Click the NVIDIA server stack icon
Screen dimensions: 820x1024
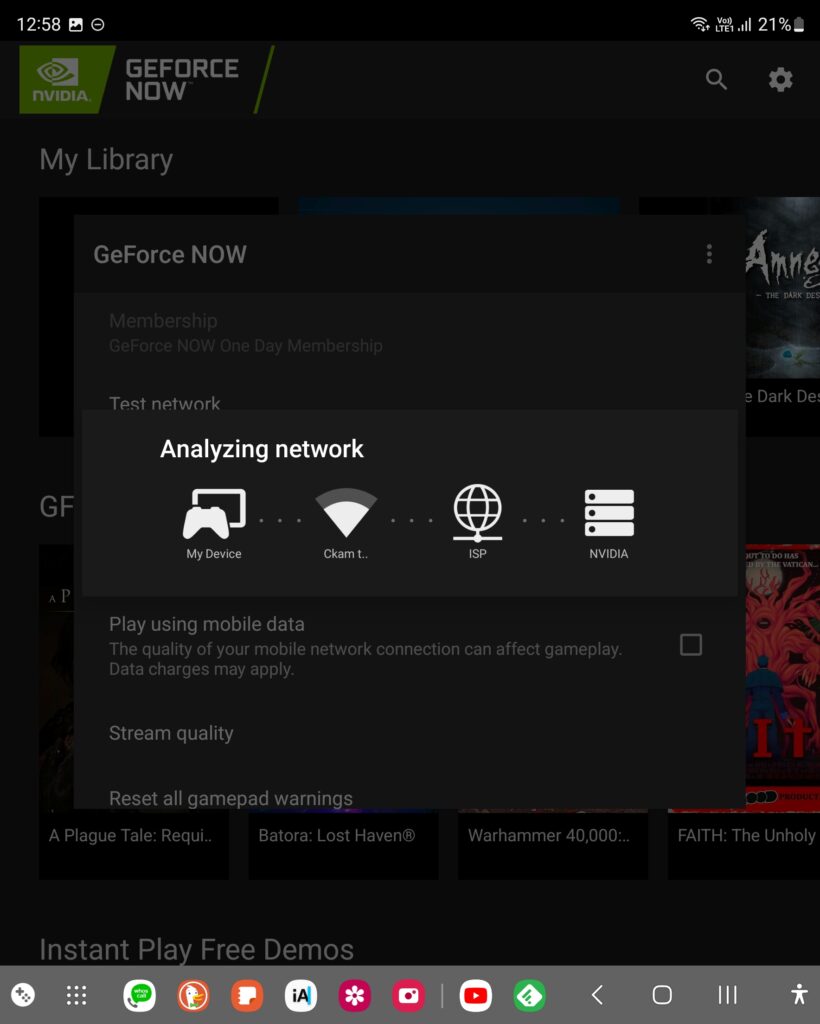(x=609, y=513)
